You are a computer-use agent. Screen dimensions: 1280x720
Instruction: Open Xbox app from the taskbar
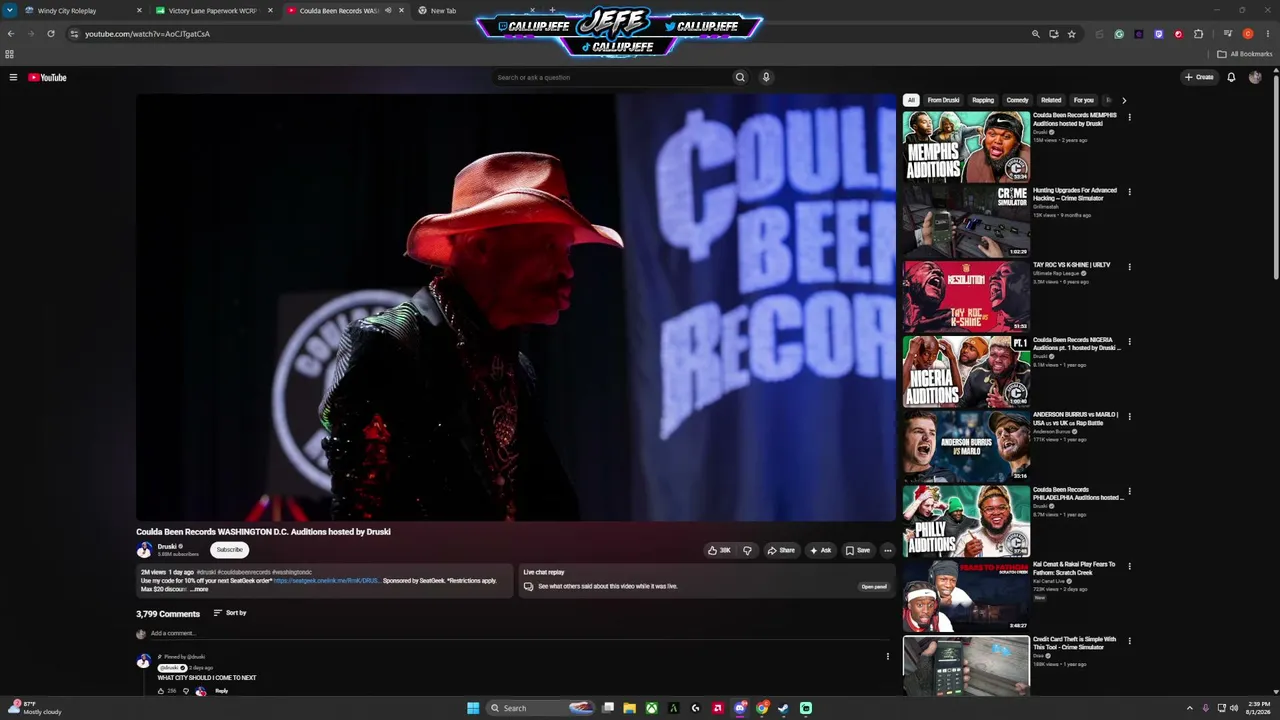651,708
